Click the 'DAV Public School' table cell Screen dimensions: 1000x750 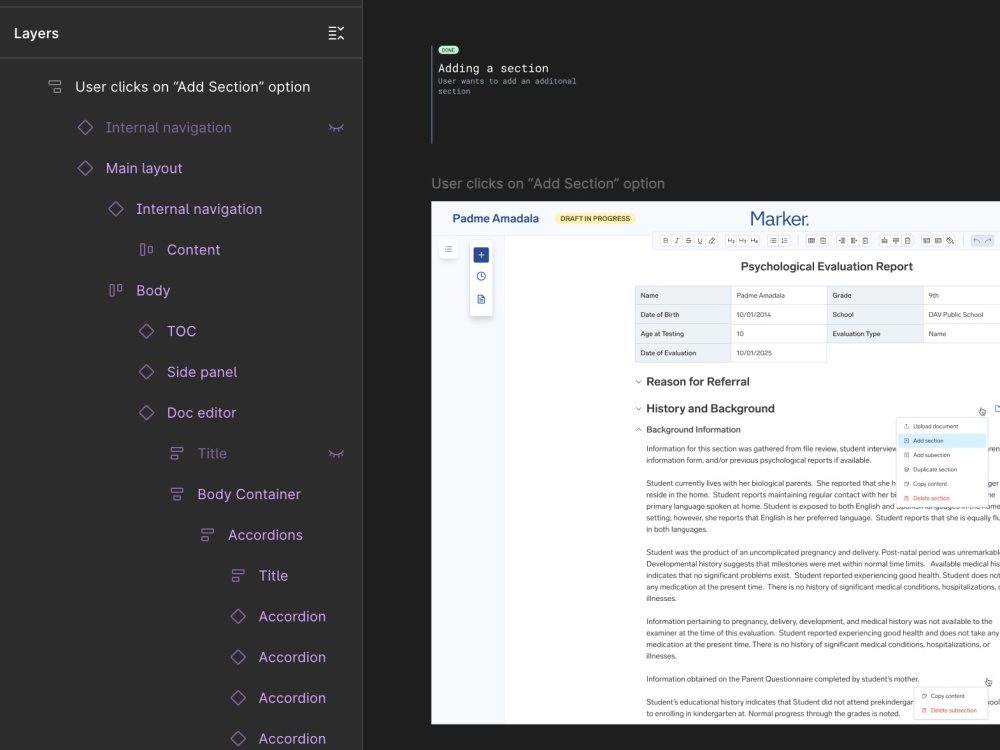coord(961,314)
